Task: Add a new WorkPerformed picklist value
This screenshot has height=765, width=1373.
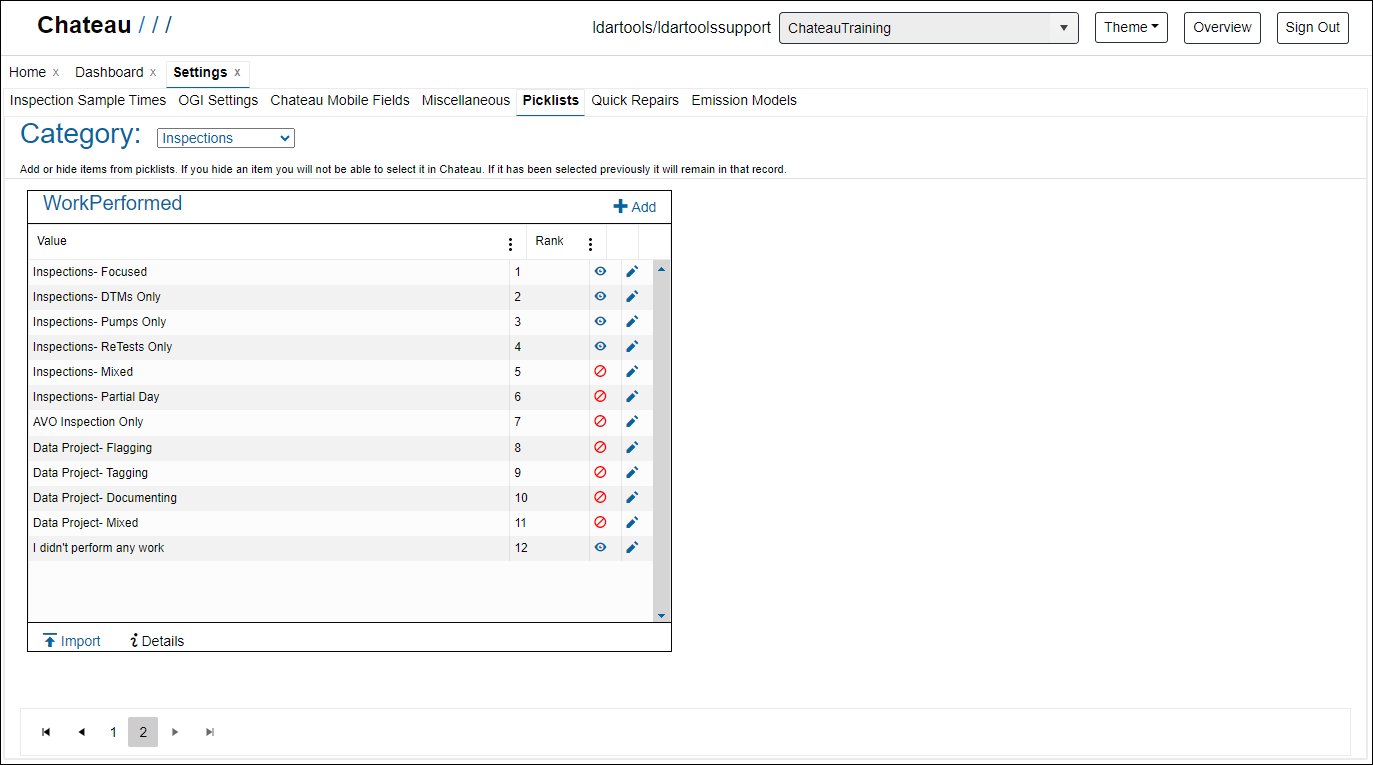Action: click(635, 207)
